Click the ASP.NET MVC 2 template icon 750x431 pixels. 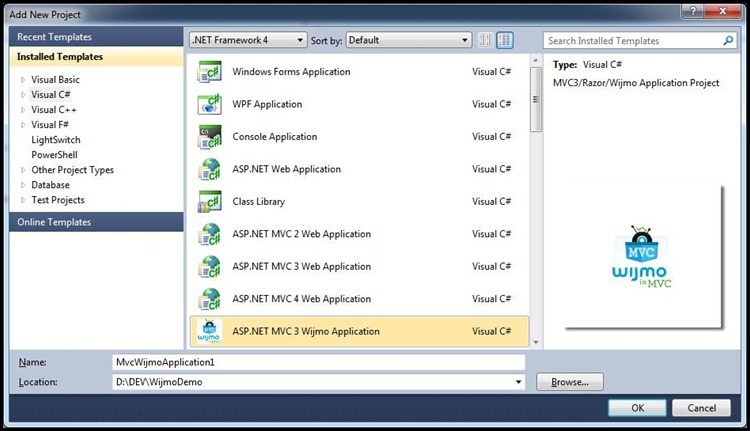point(210,234)
